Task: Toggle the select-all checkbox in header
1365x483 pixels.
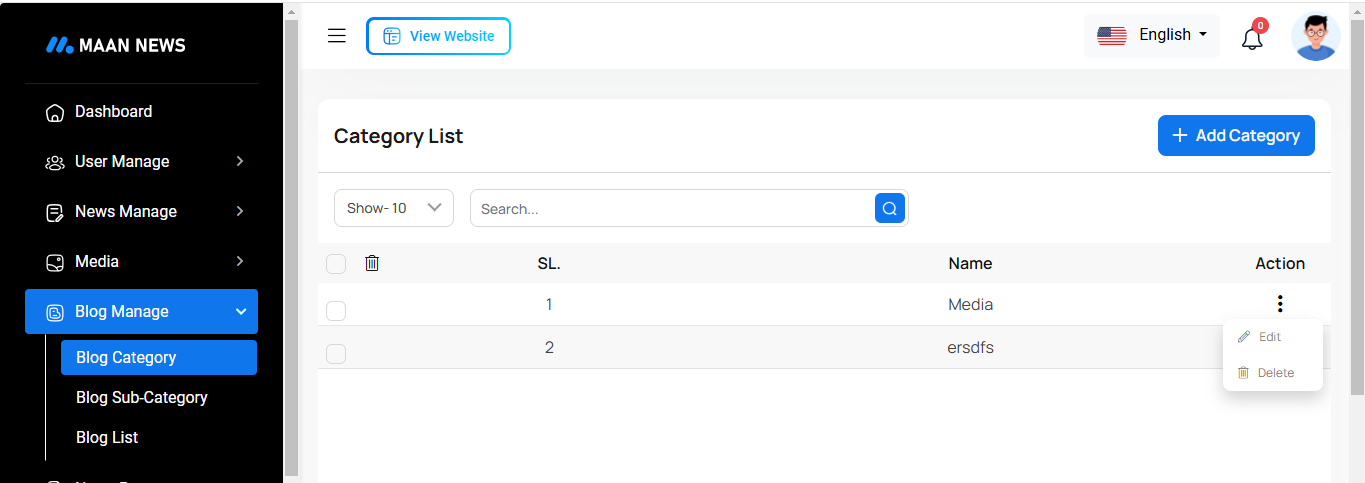Action: point(336,264)
